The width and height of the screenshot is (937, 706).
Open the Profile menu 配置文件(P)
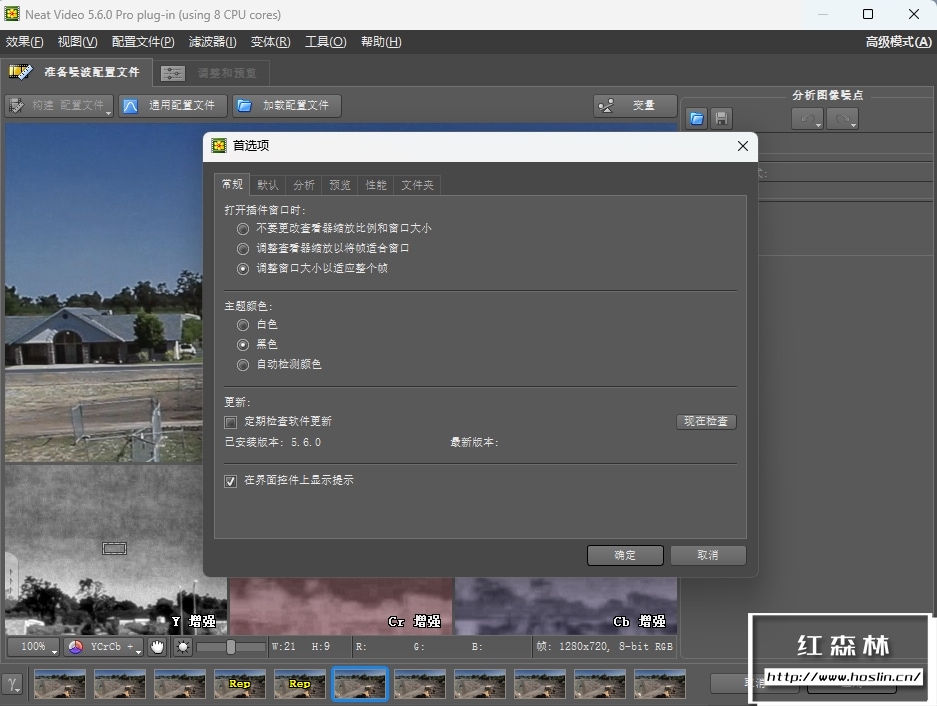pyautogui.click(x=143, y=42)
